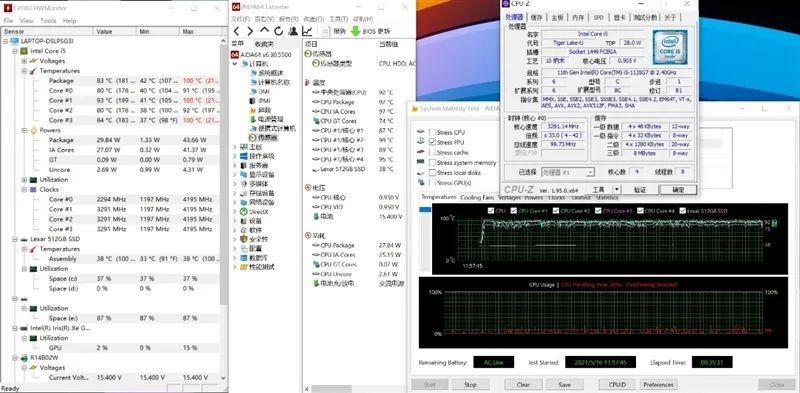The width and height of the screenshot is (800, 393).
Task: Enable the Stress CPU checkbox
Action: point(432,132)
